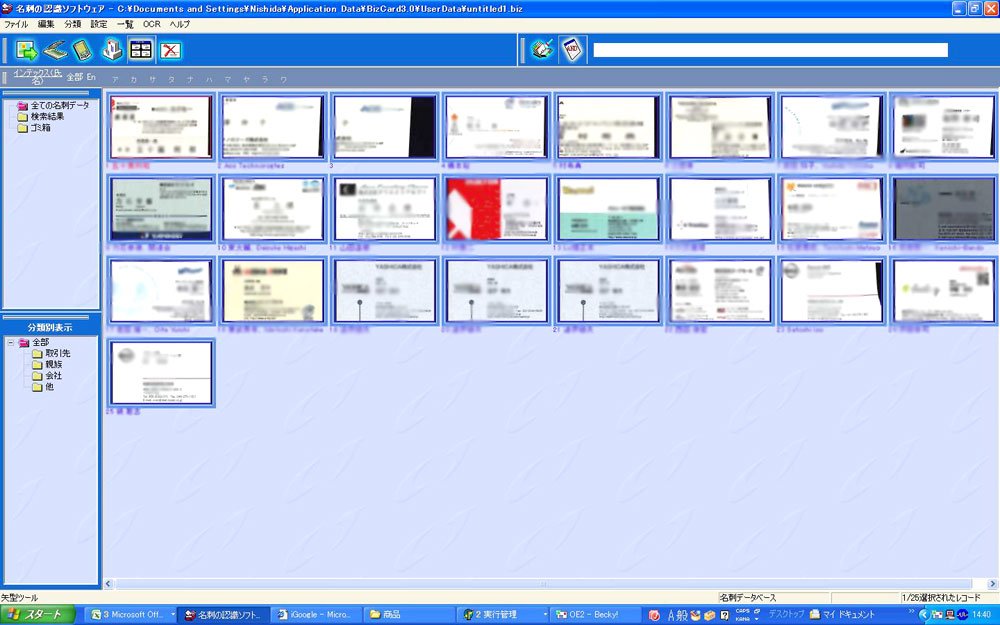Select the red and white card thumbnail
1000x625 pixels.
[x=496, y=209]
